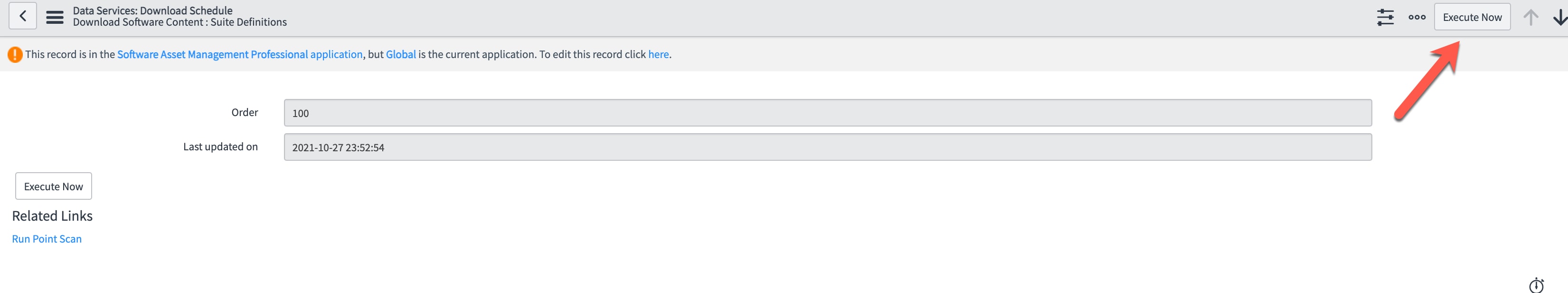Show more options via the three dots icon
The width and height of the screenshot is (1568, 293).
(1417, 17)
